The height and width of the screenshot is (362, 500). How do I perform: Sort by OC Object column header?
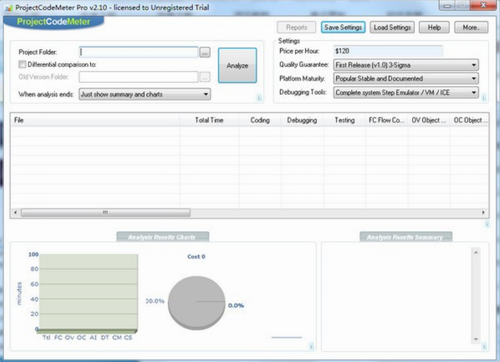469,120
